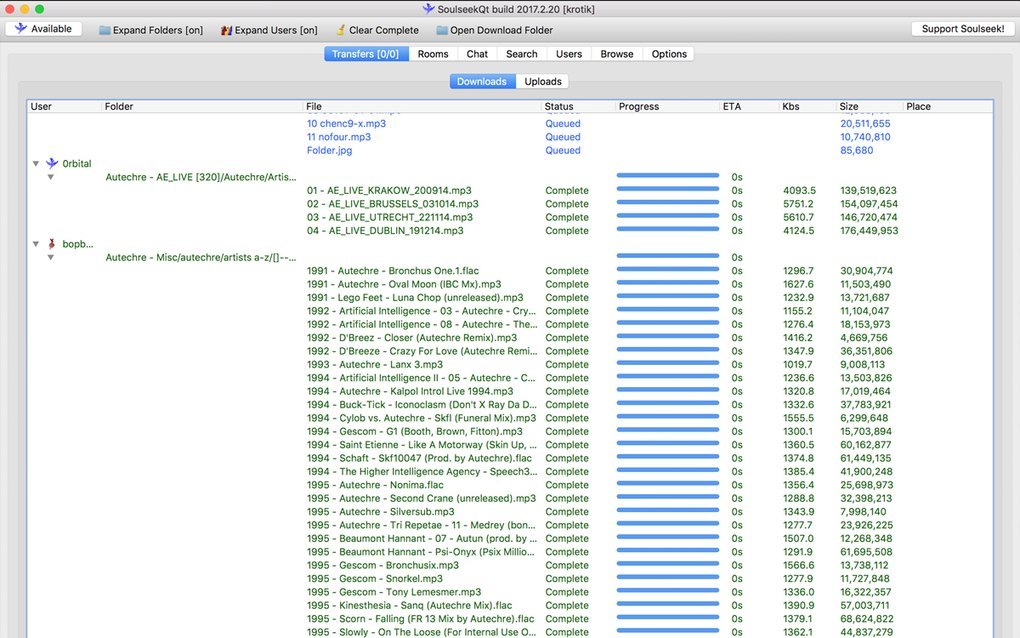
Task: Select queued file 10 chenc9-x.mp3
Action: 346,124
